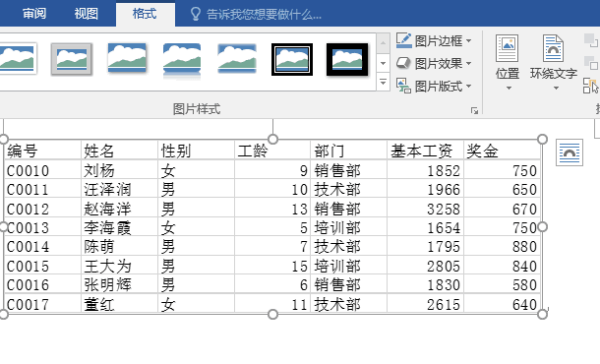Screen dimensions: 600x364
Task: Click the salary value 3258
Action: tap(443, 209)
